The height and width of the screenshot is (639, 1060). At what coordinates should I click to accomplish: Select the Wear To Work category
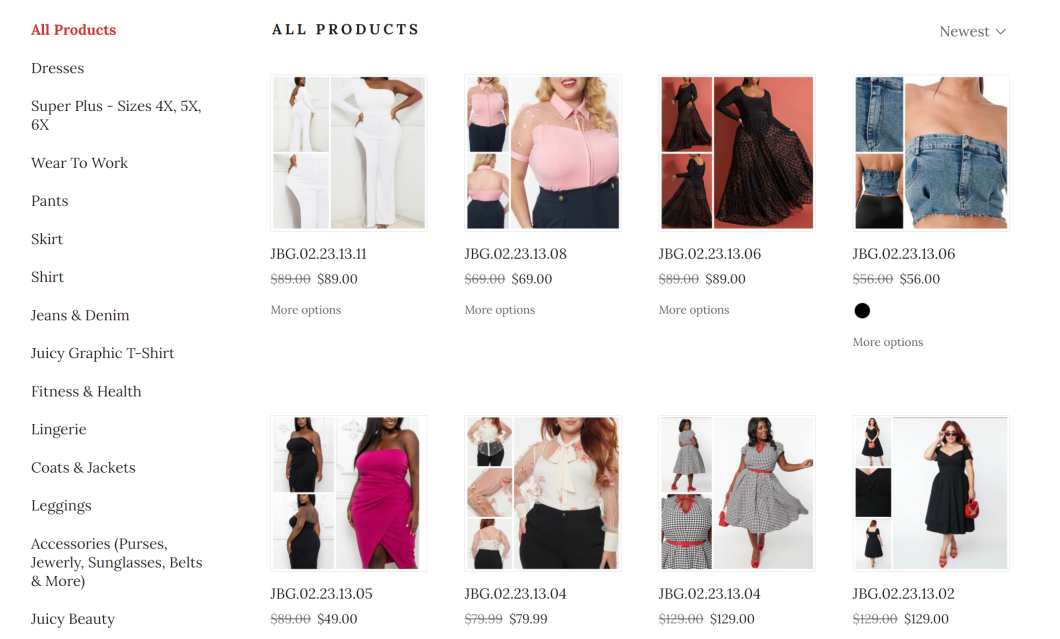point(80,163)
